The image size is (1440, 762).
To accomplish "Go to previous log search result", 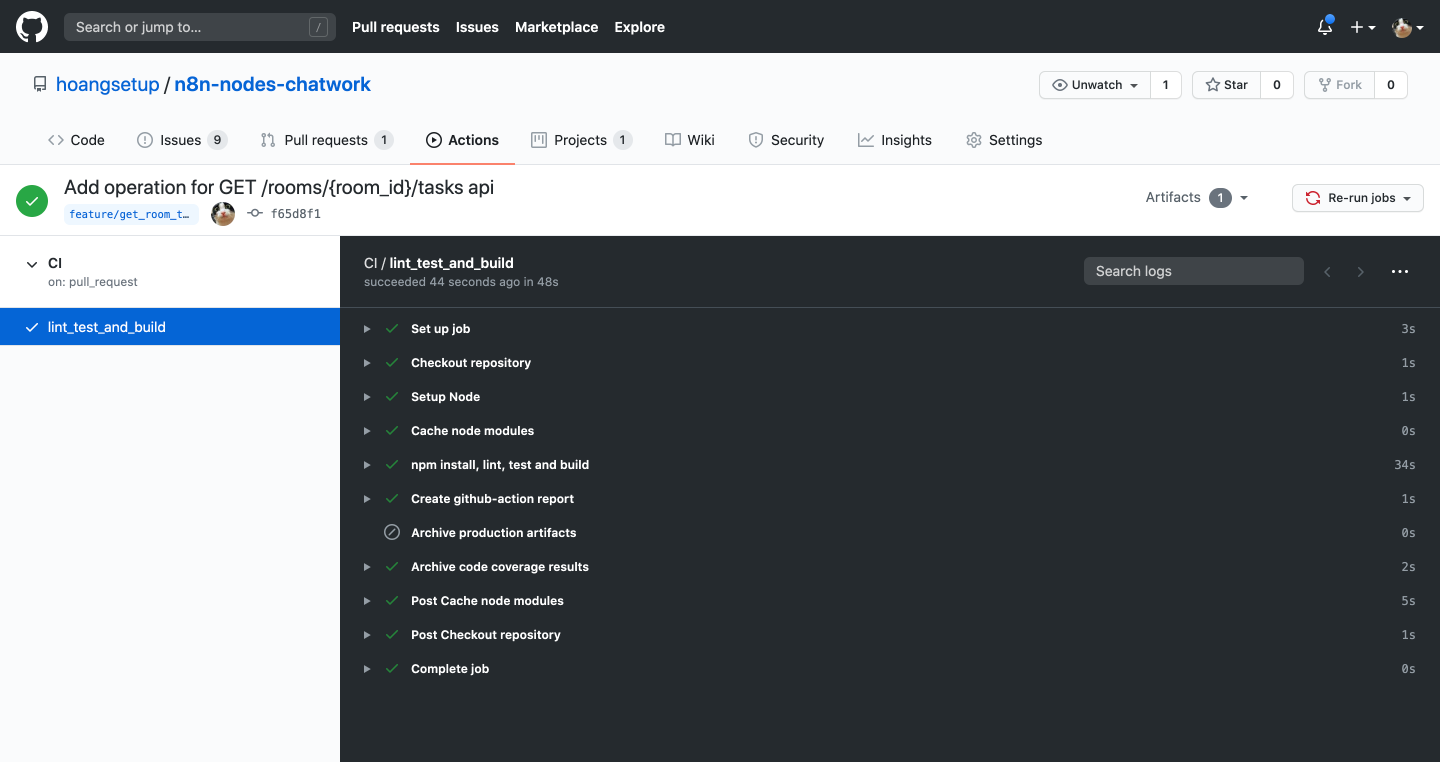I will click(1327, 271).
